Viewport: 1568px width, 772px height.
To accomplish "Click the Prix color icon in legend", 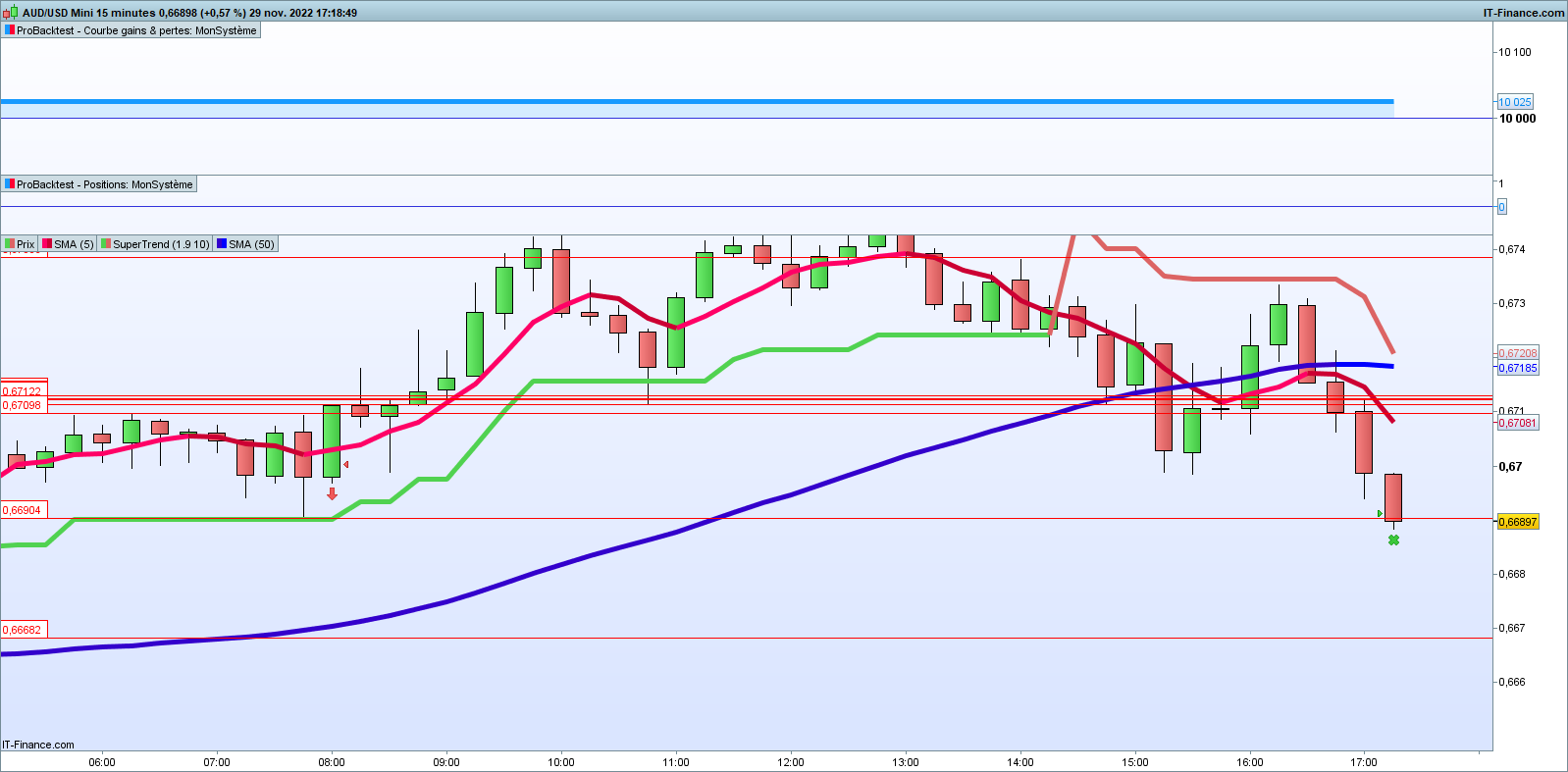I will pyautogui.click(x=10, y=244).
